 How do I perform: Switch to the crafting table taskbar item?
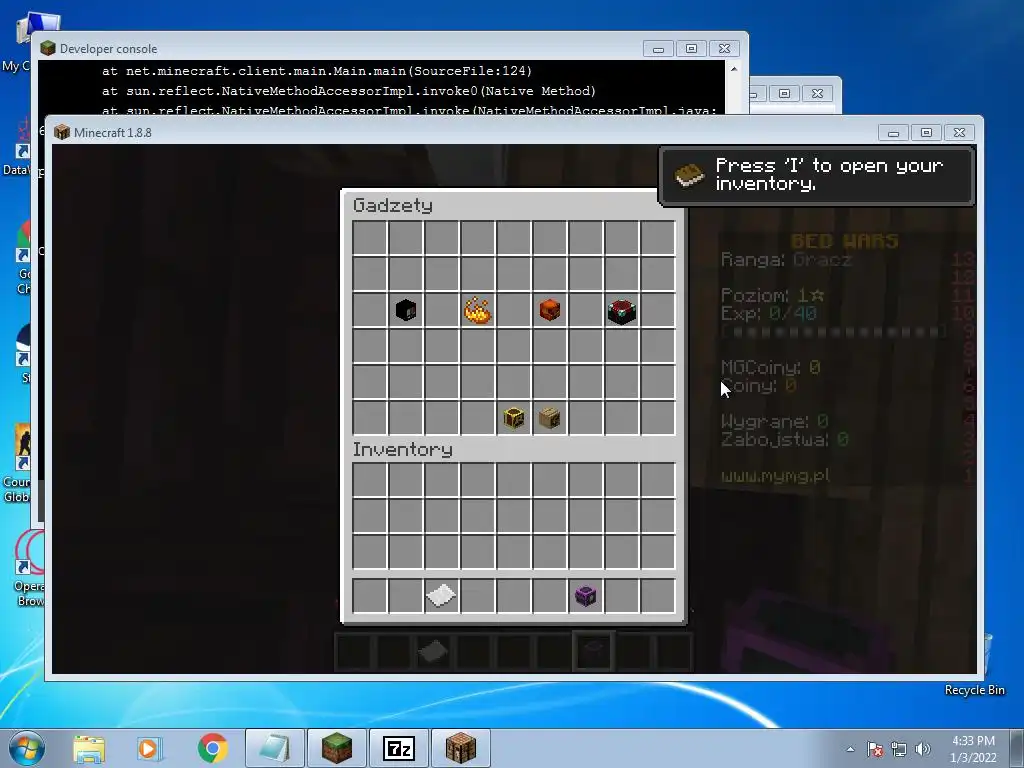[x=461, y=748]
